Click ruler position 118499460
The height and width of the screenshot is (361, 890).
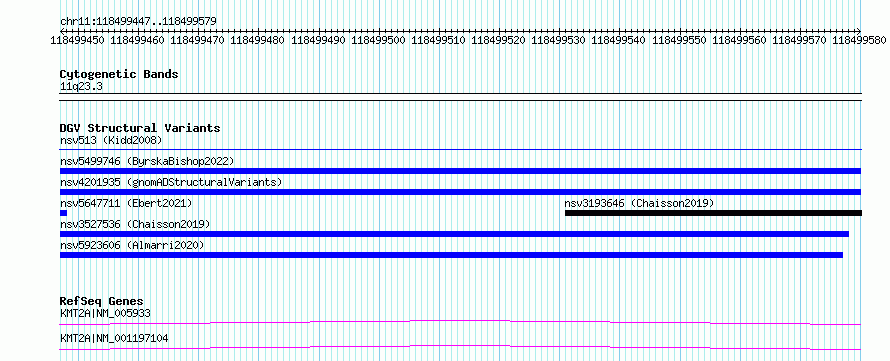[x=138, y=40]
